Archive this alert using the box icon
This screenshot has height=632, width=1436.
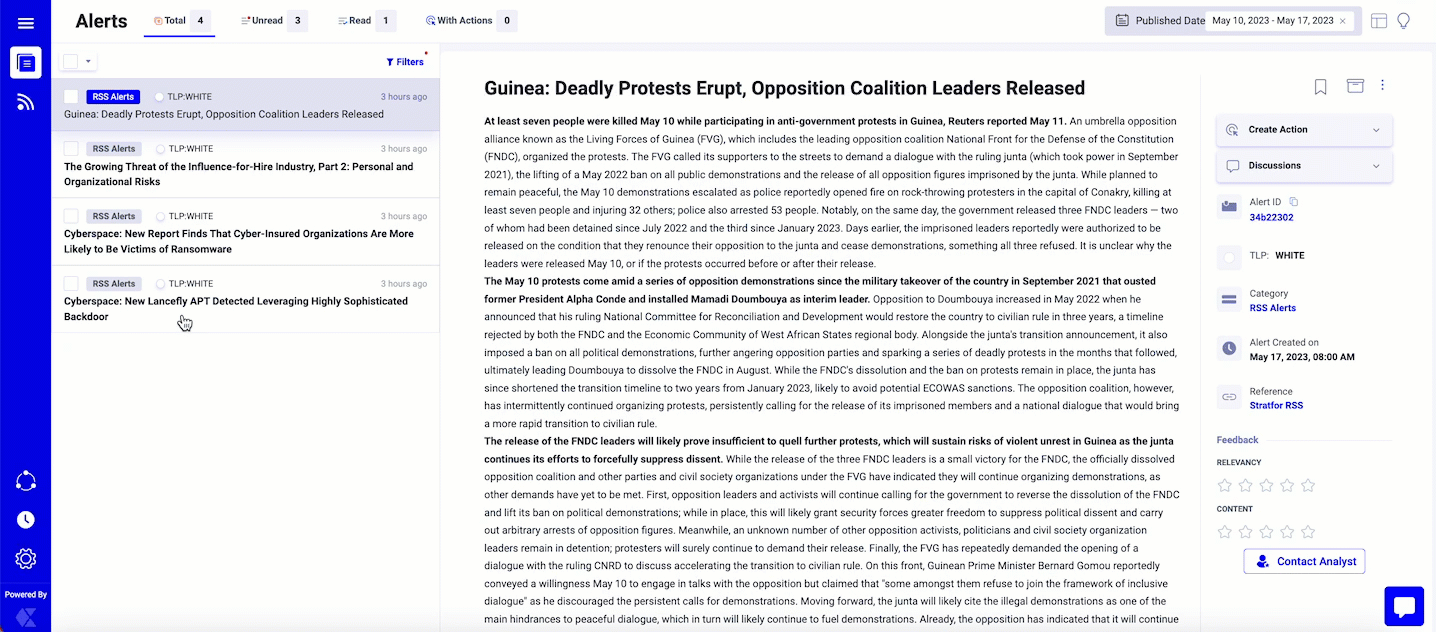[x=1355, y=86]
